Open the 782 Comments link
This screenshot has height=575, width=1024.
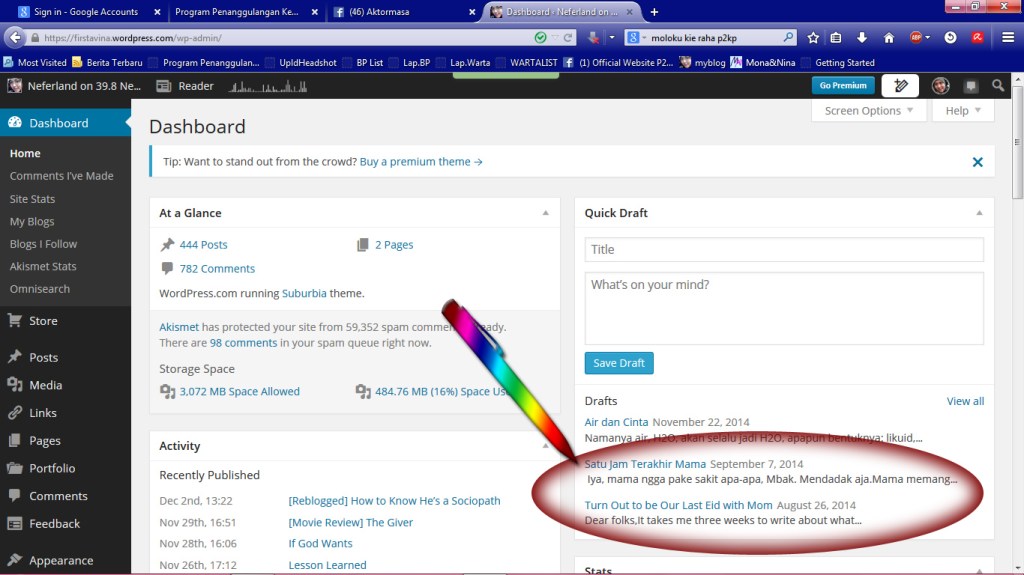(216, 268)
